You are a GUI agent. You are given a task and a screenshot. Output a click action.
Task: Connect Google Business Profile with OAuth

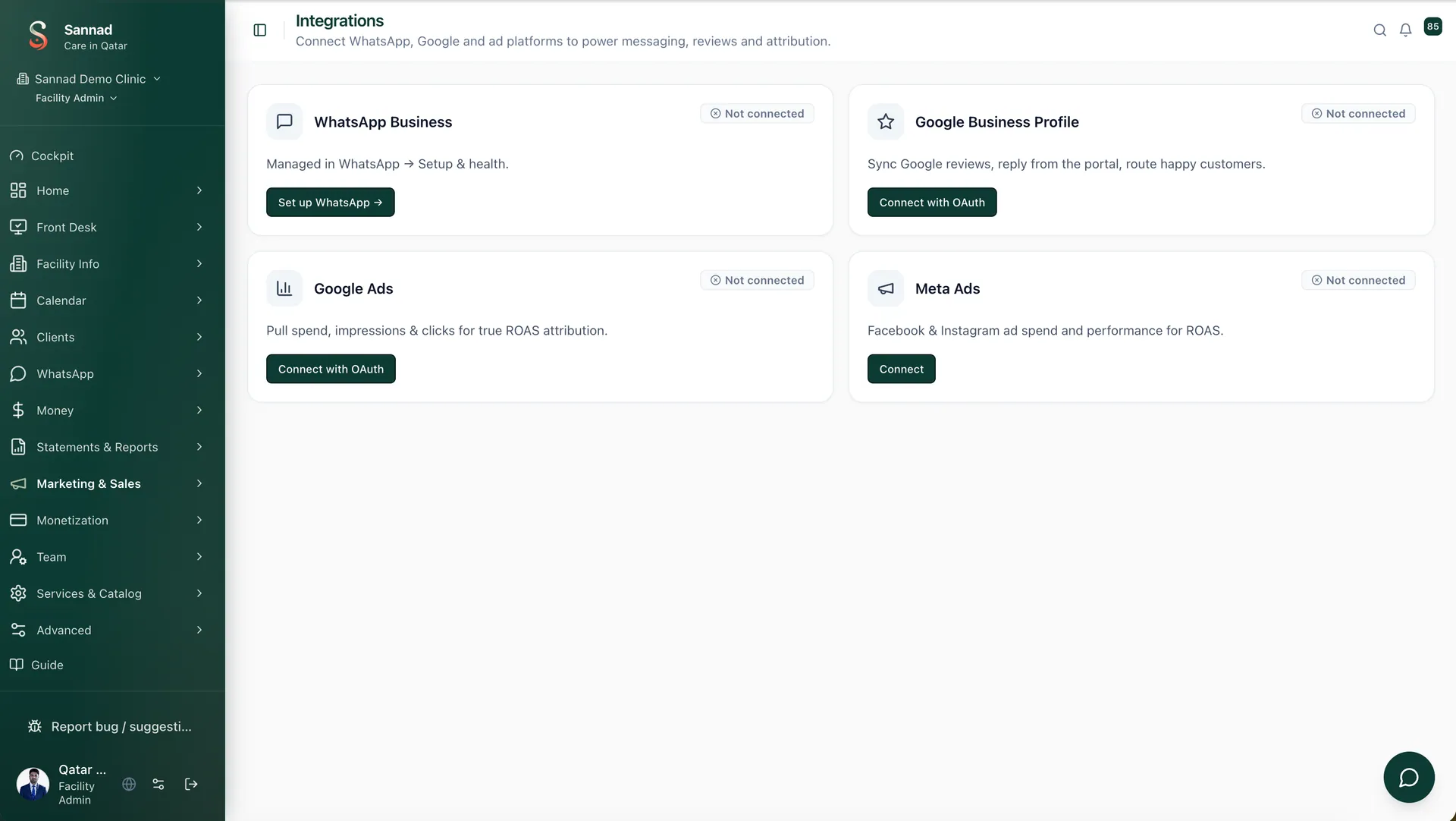[x=932, y=203]
